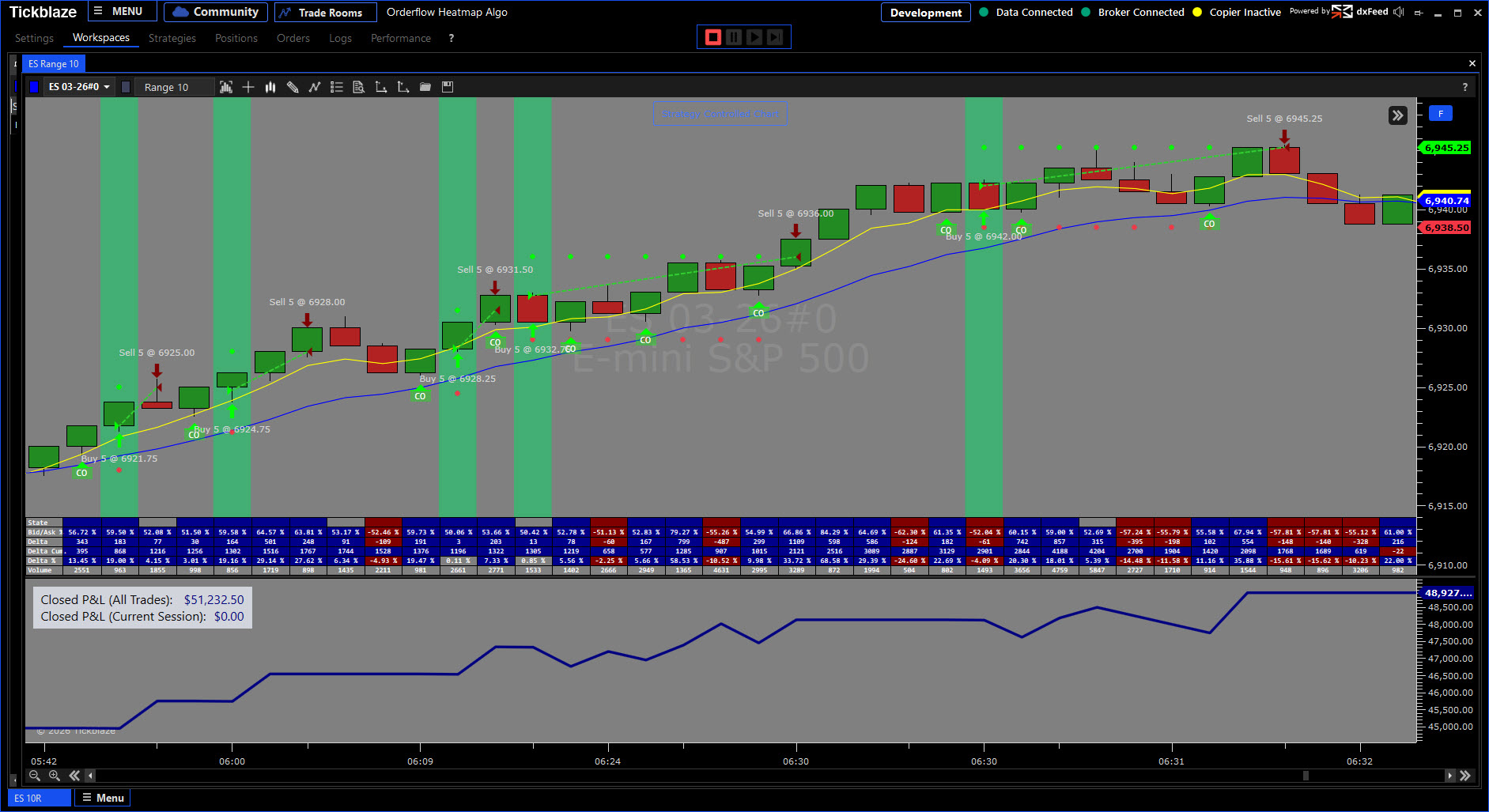Click the save chart floppy disk icon
The image size is (1489, 812).
point(448,87)
